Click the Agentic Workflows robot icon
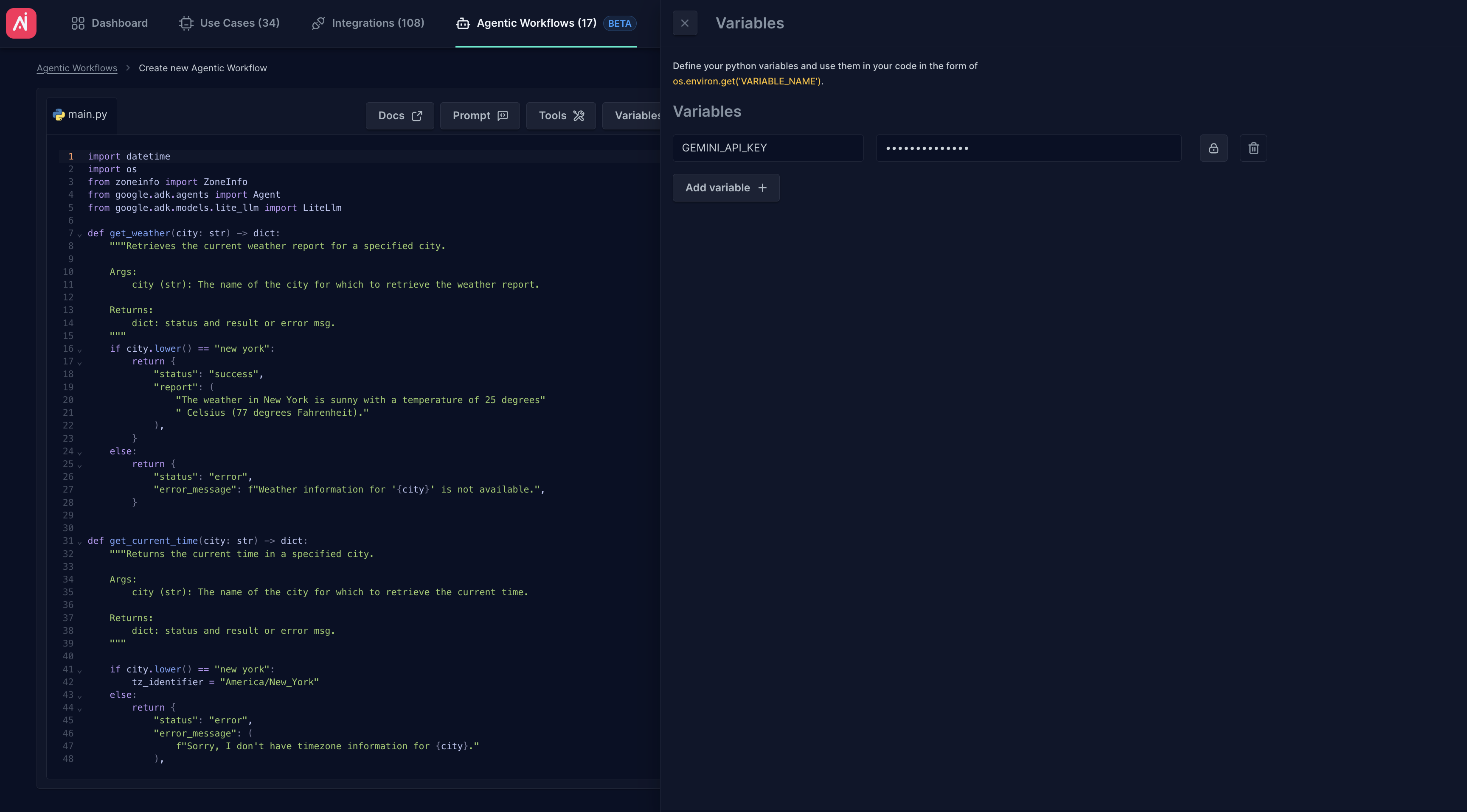1467x812 pixels. [463, 23]
